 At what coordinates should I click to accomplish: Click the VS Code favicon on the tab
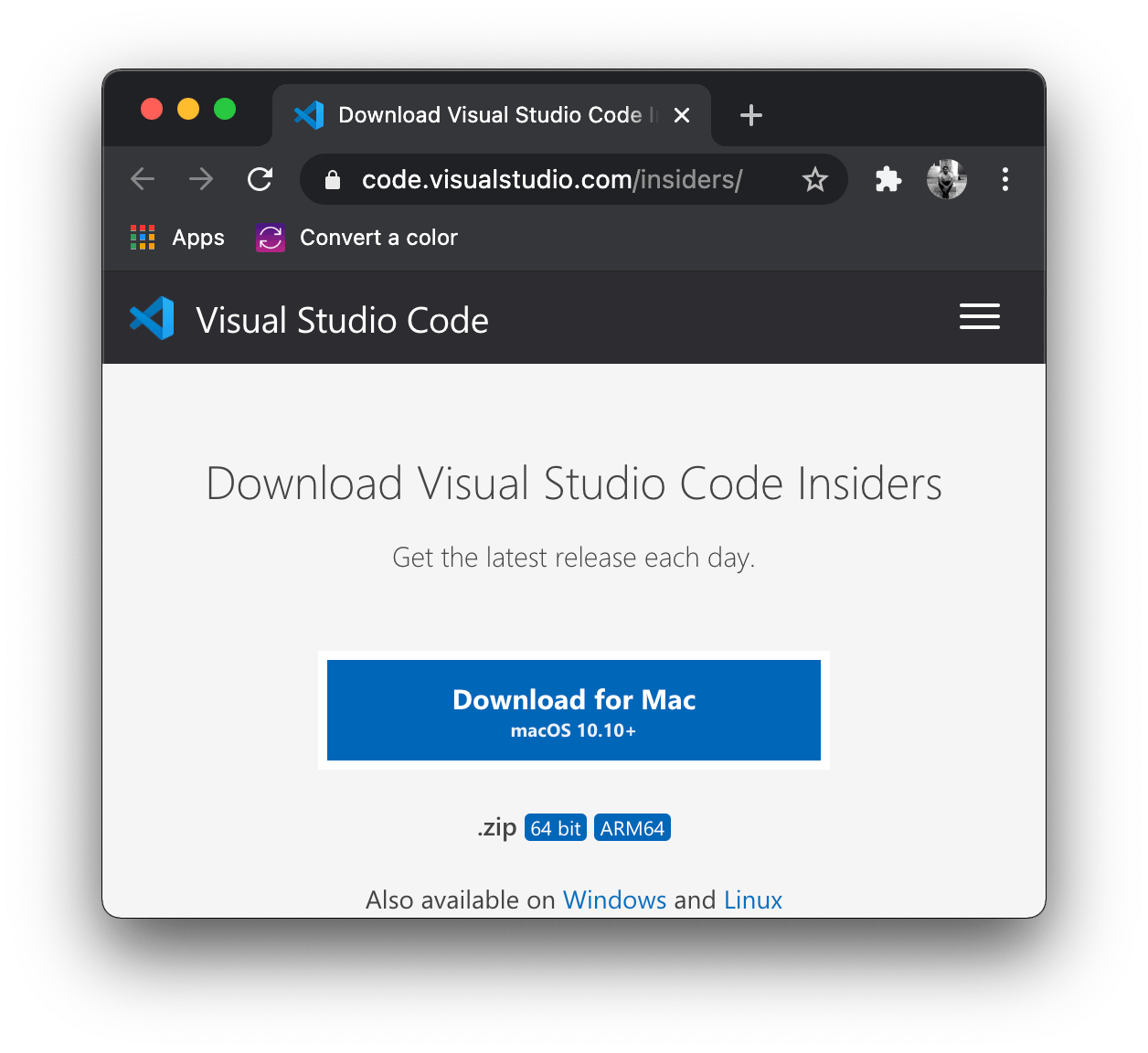309,115
